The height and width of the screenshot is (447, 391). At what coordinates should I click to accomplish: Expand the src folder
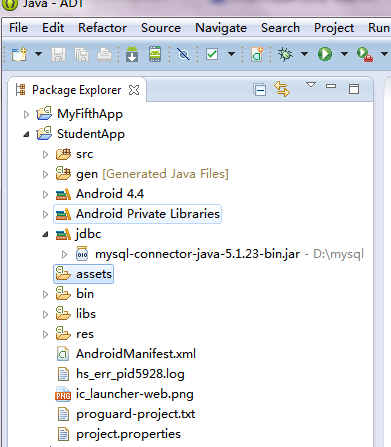[x=45, y=154]
